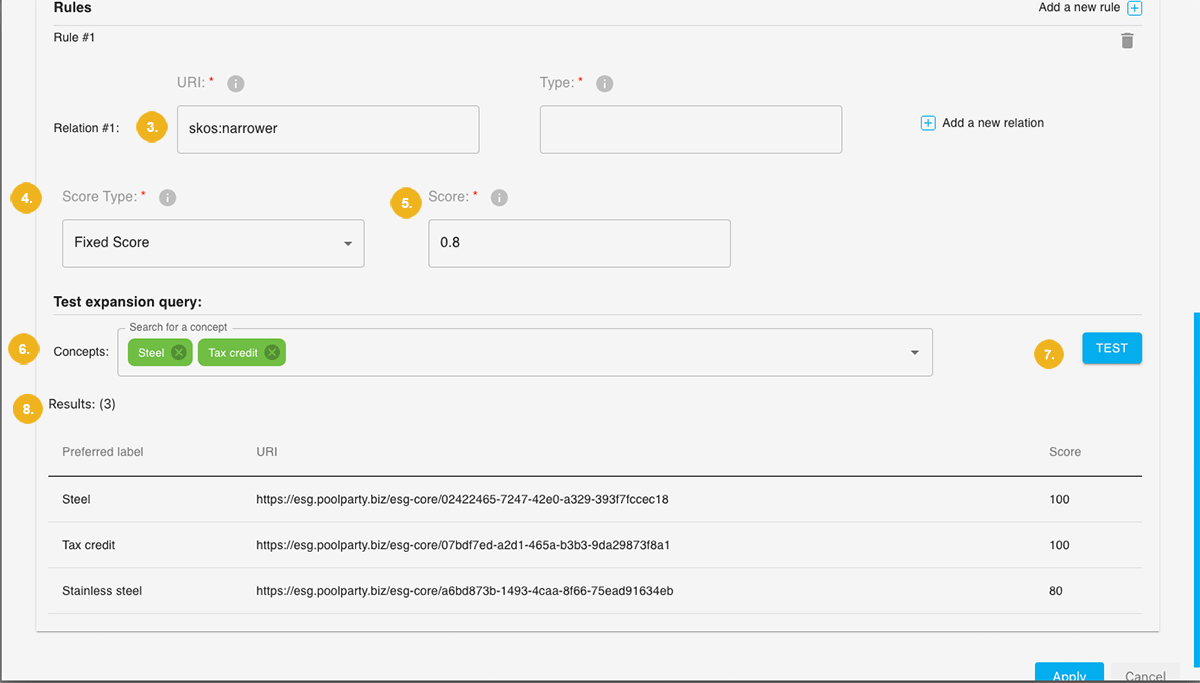The image size is (1200, 683).
Task: Click the info icon beside Score
Action: (x=499, y=197)
